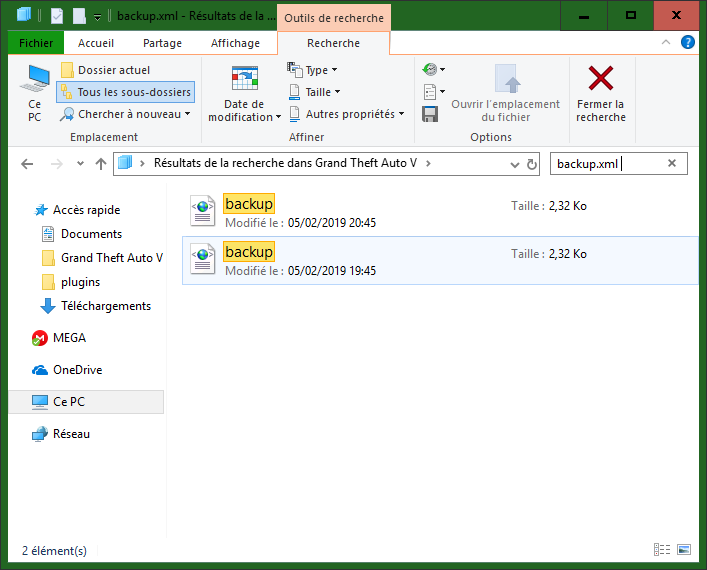The height and width of the screenshot is (570, 707).
Task: Open plugins folder in navigation pane
Action: click(71, 282)
